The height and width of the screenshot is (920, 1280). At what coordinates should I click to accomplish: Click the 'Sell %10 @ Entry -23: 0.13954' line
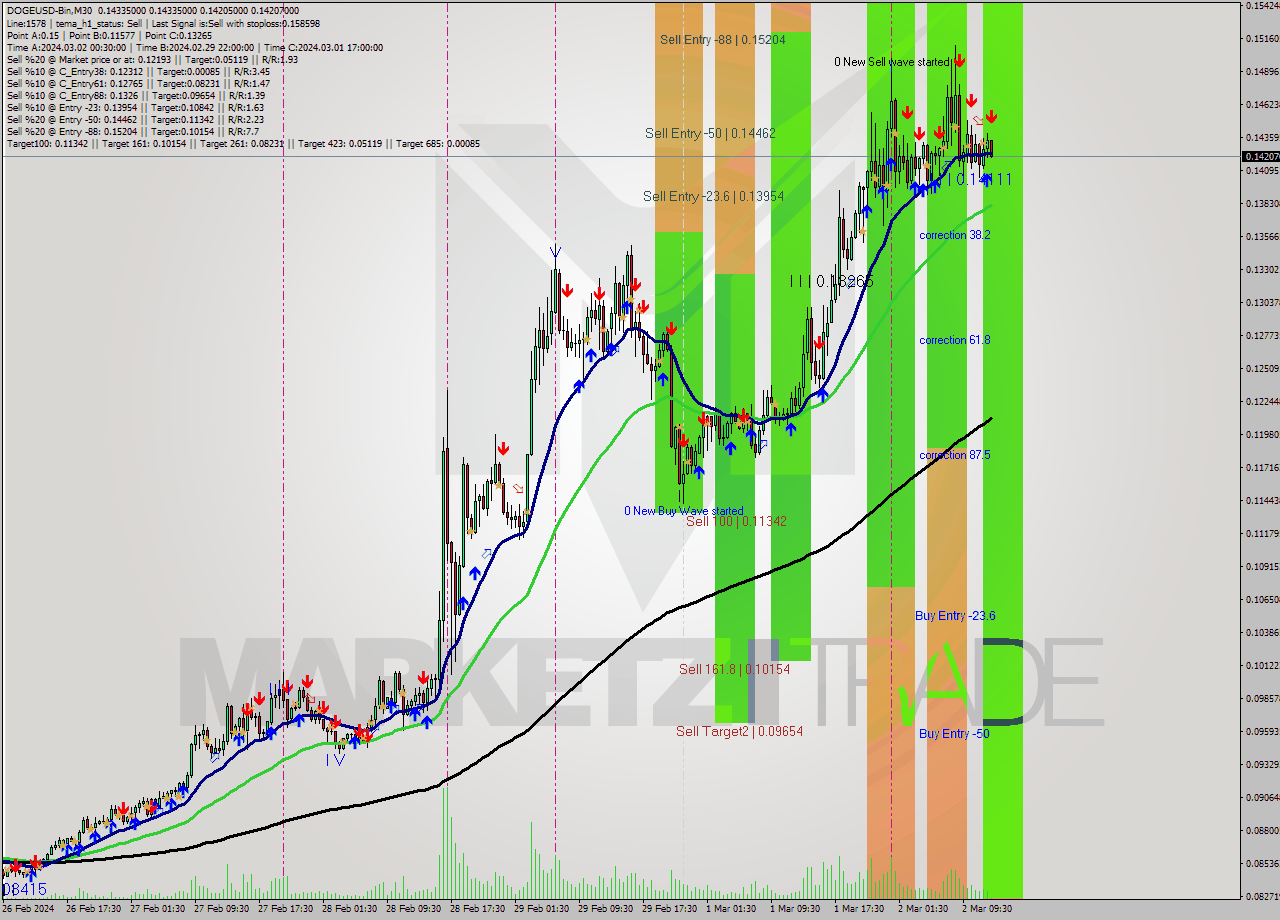(x=135, y=107)
